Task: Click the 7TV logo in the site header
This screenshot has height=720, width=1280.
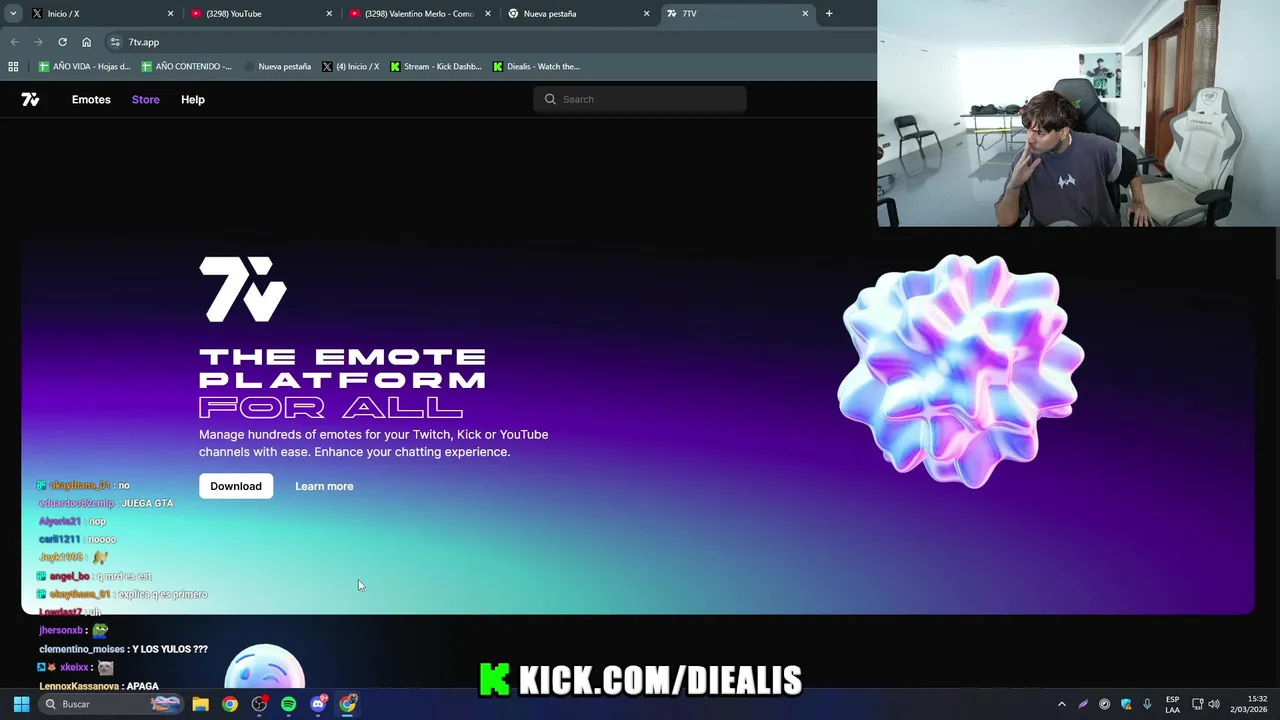Action: tap(30, 99)
